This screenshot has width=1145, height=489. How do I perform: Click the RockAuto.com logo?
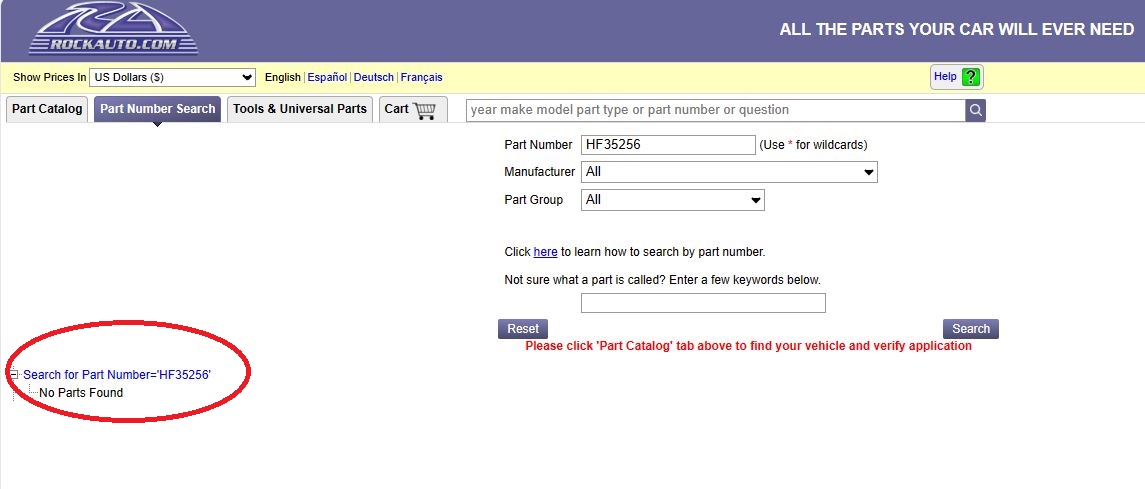113,29
